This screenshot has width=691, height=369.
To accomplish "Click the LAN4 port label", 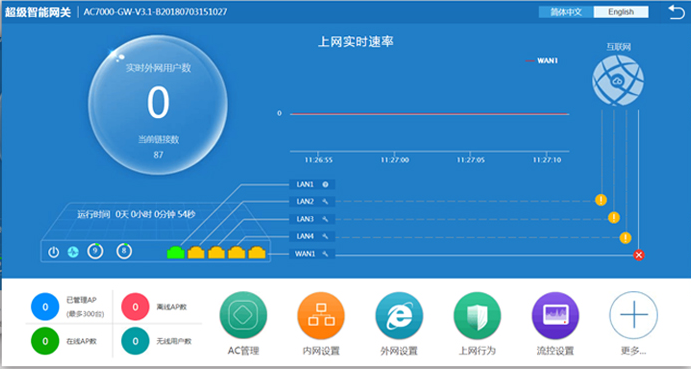I will [305, 236].
